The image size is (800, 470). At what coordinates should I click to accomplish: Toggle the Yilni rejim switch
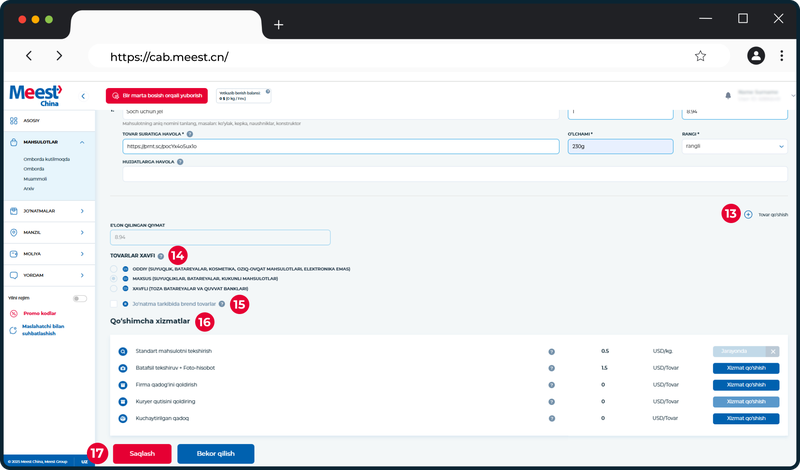pos(80,299)
